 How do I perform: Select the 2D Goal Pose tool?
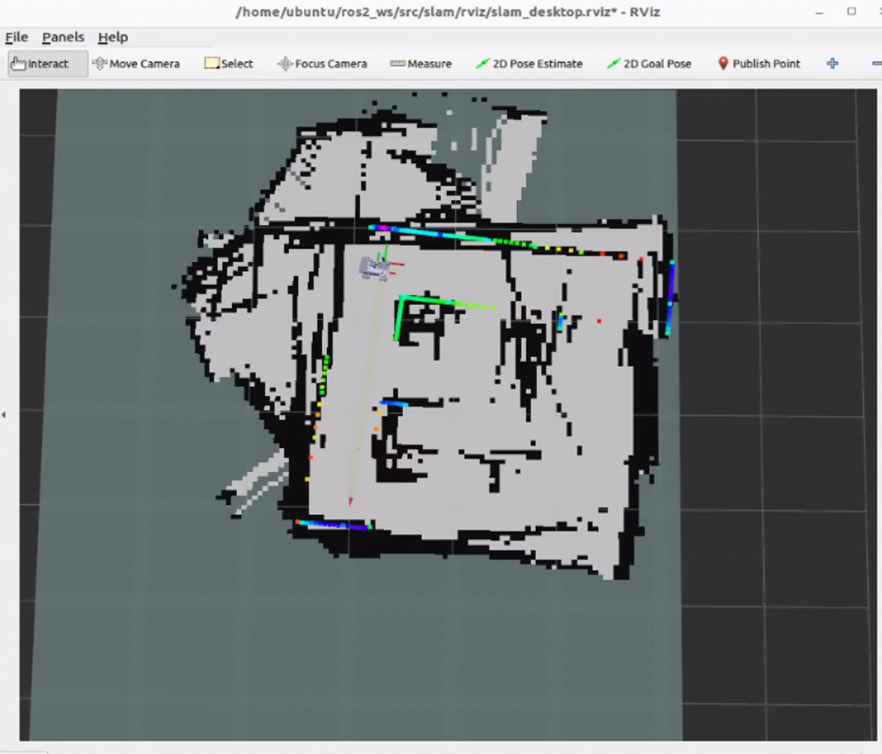tap(649, 64)
